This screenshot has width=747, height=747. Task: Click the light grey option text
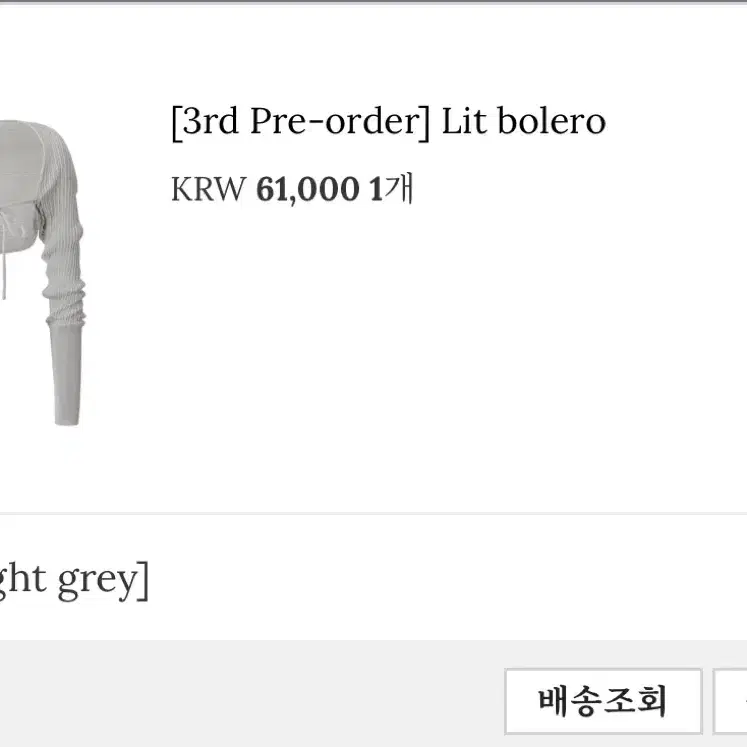tap(74, 580)
